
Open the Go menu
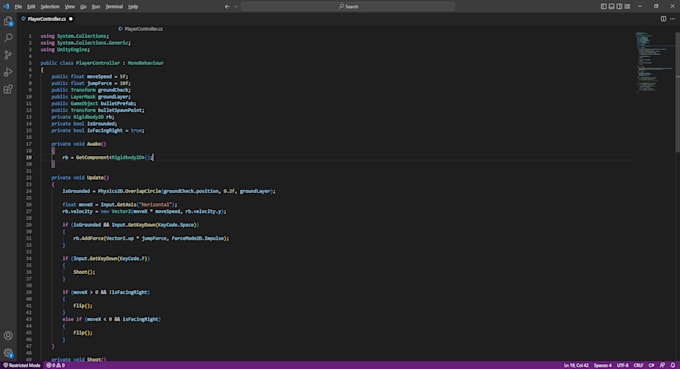(x=83, y=7)
